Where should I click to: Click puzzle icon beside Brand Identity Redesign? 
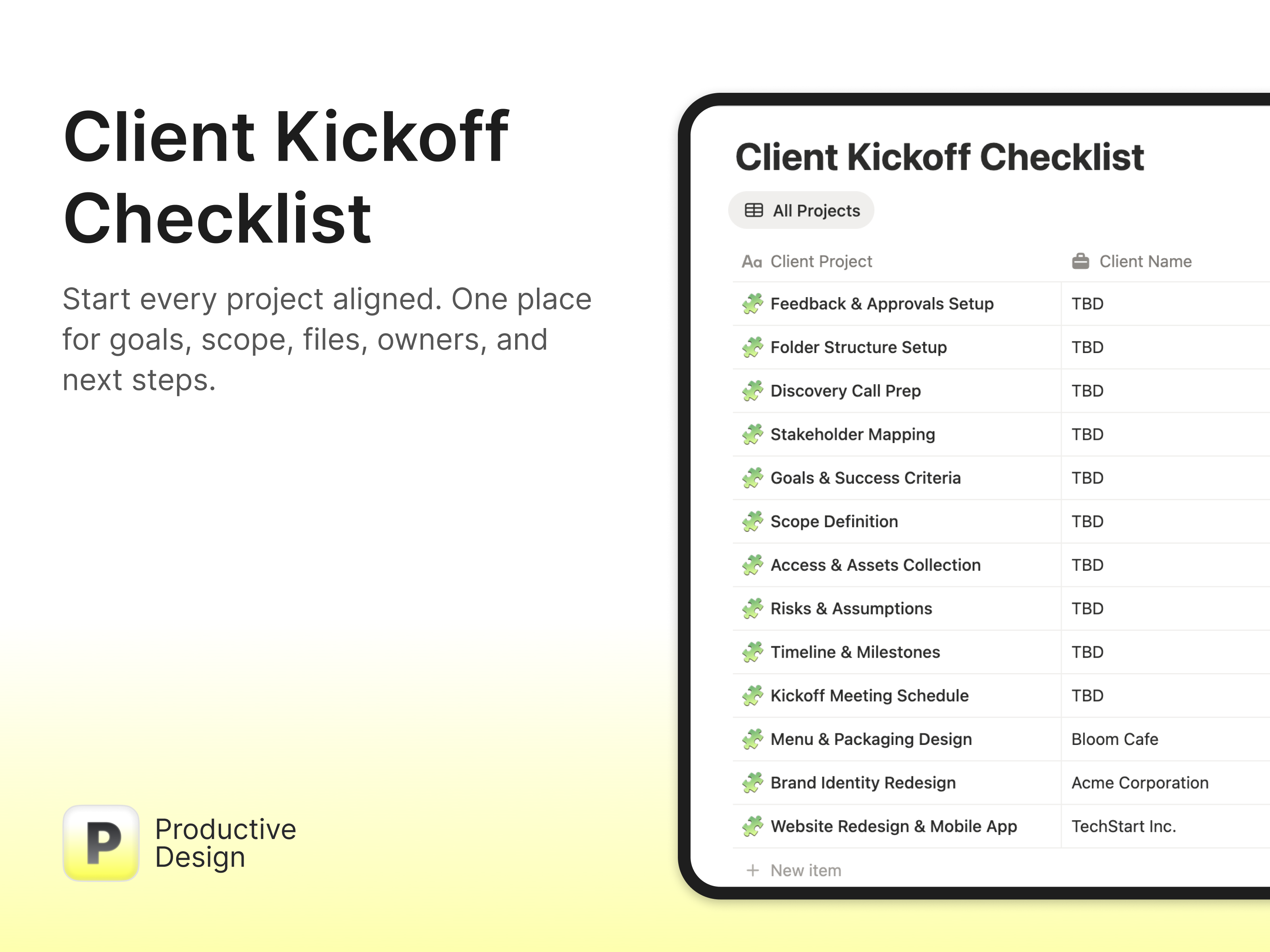752,783
